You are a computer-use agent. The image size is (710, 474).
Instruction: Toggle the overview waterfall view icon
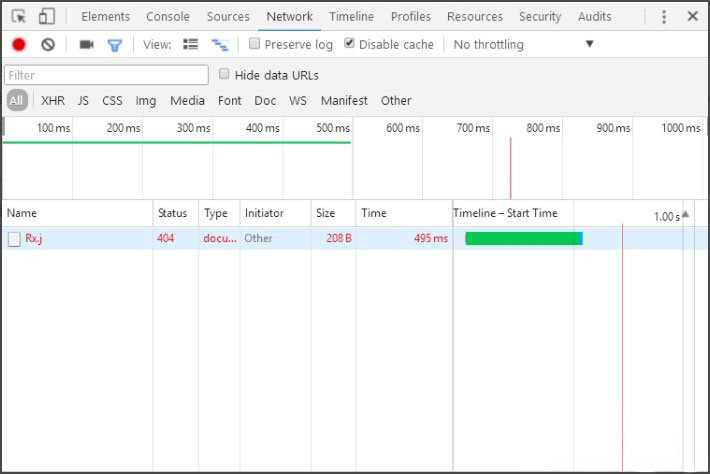[220, 44]
